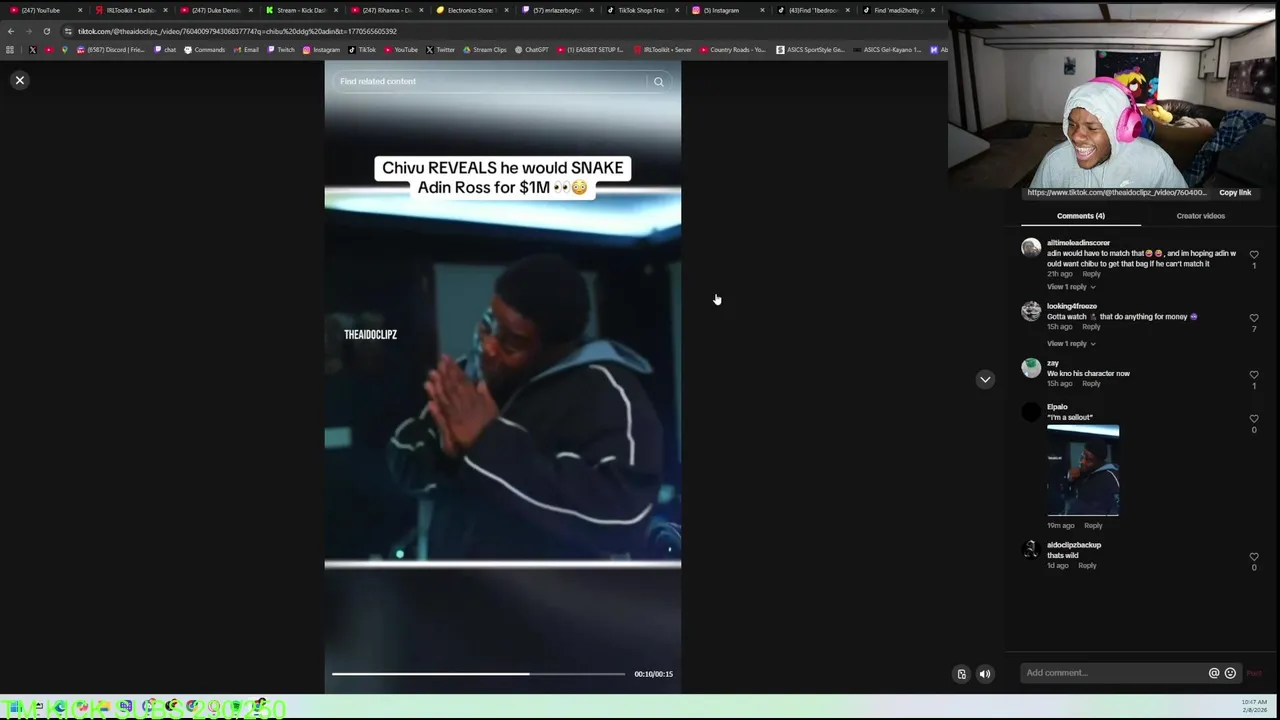Click the username Elpalo

point(1057,407)
